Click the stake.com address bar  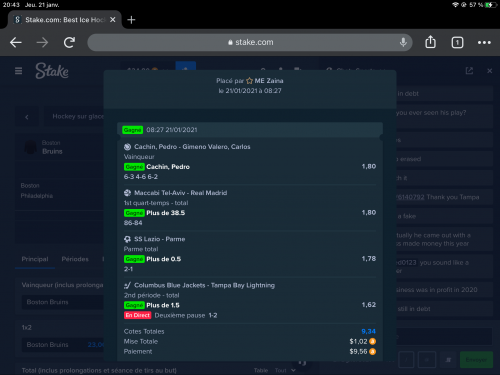point(250,42)
